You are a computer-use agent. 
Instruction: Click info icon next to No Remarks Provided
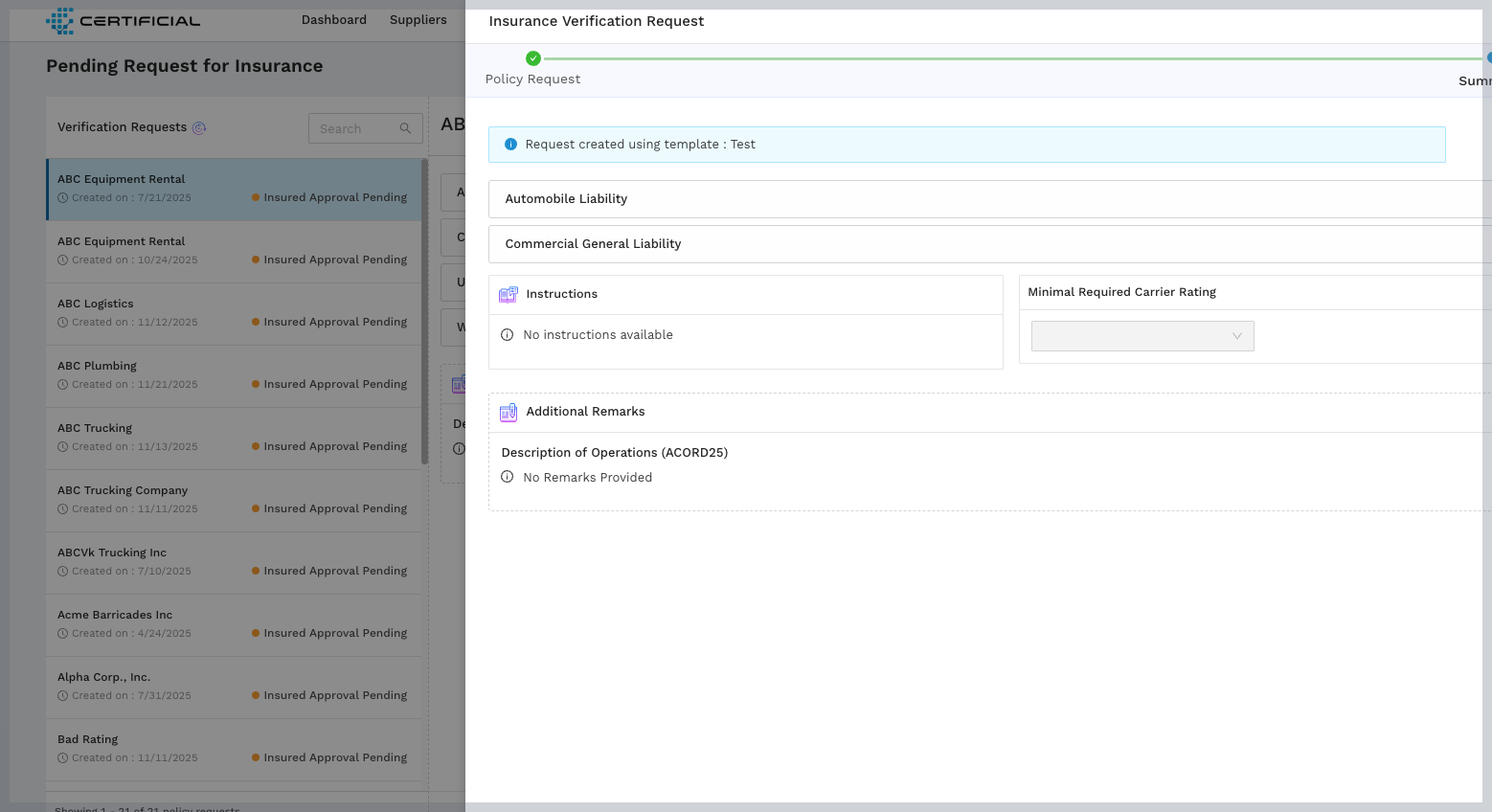pos(508,477)
